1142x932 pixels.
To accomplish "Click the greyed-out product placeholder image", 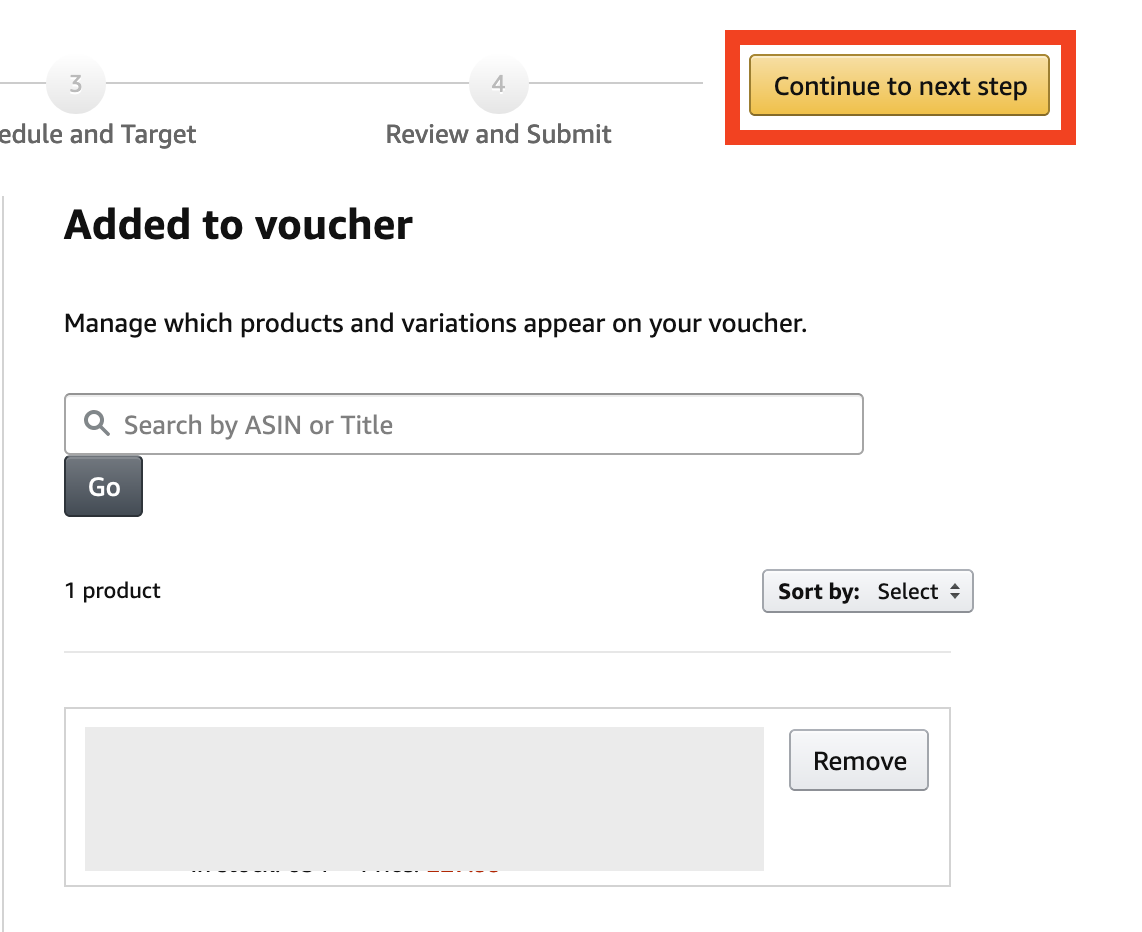I will 424,798.
